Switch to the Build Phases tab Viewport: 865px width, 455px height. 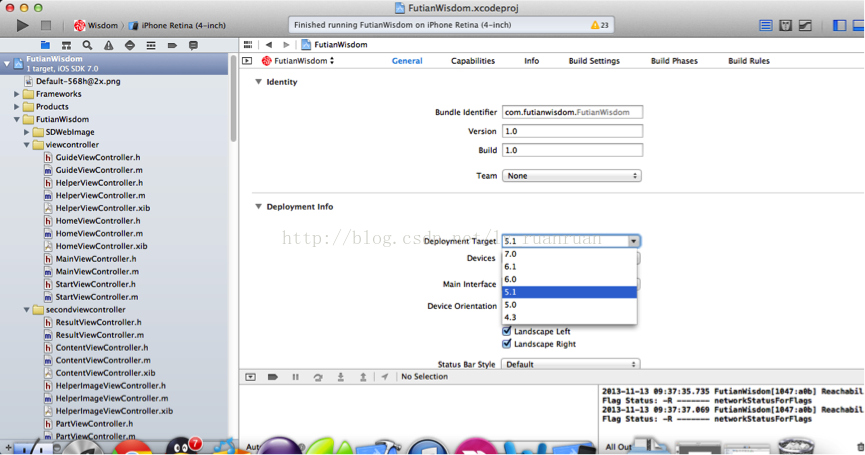(x=674, y=61)
